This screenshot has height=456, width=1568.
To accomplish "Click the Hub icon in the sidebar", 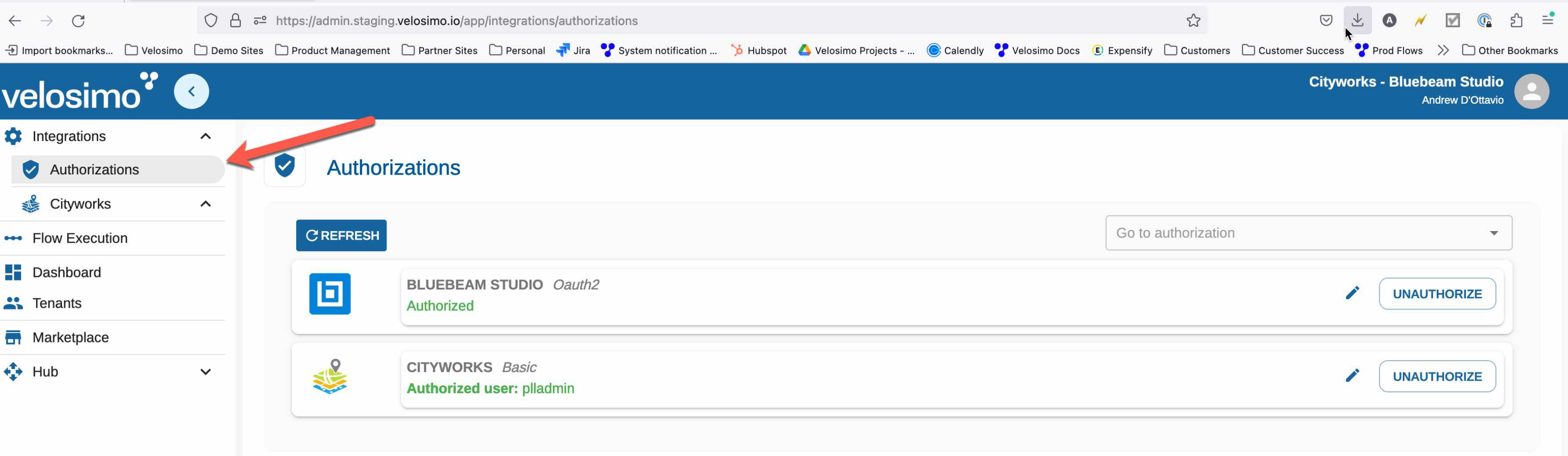I will (13, 371).
